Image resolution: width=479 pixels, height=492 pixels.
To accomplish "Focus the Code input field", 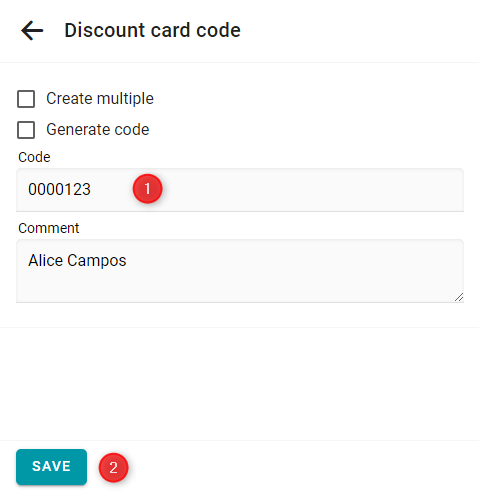I will point(240,190).
